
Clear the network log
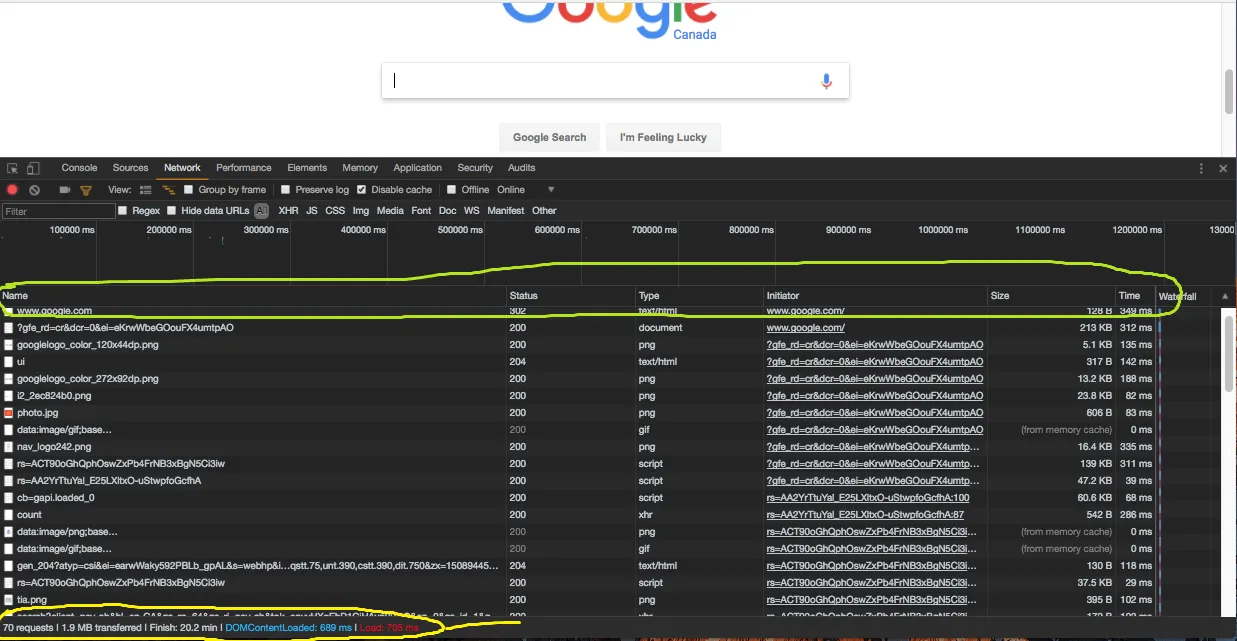point(34,190)
